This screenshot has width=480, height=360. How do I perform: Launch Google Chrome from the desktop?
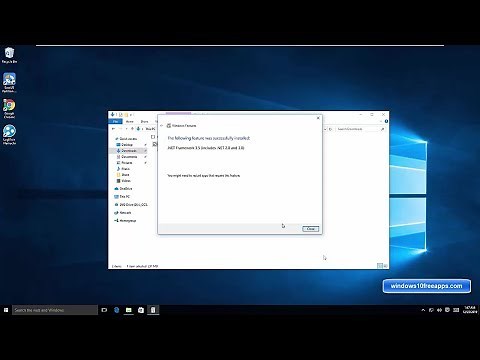(x=9, y=109)
